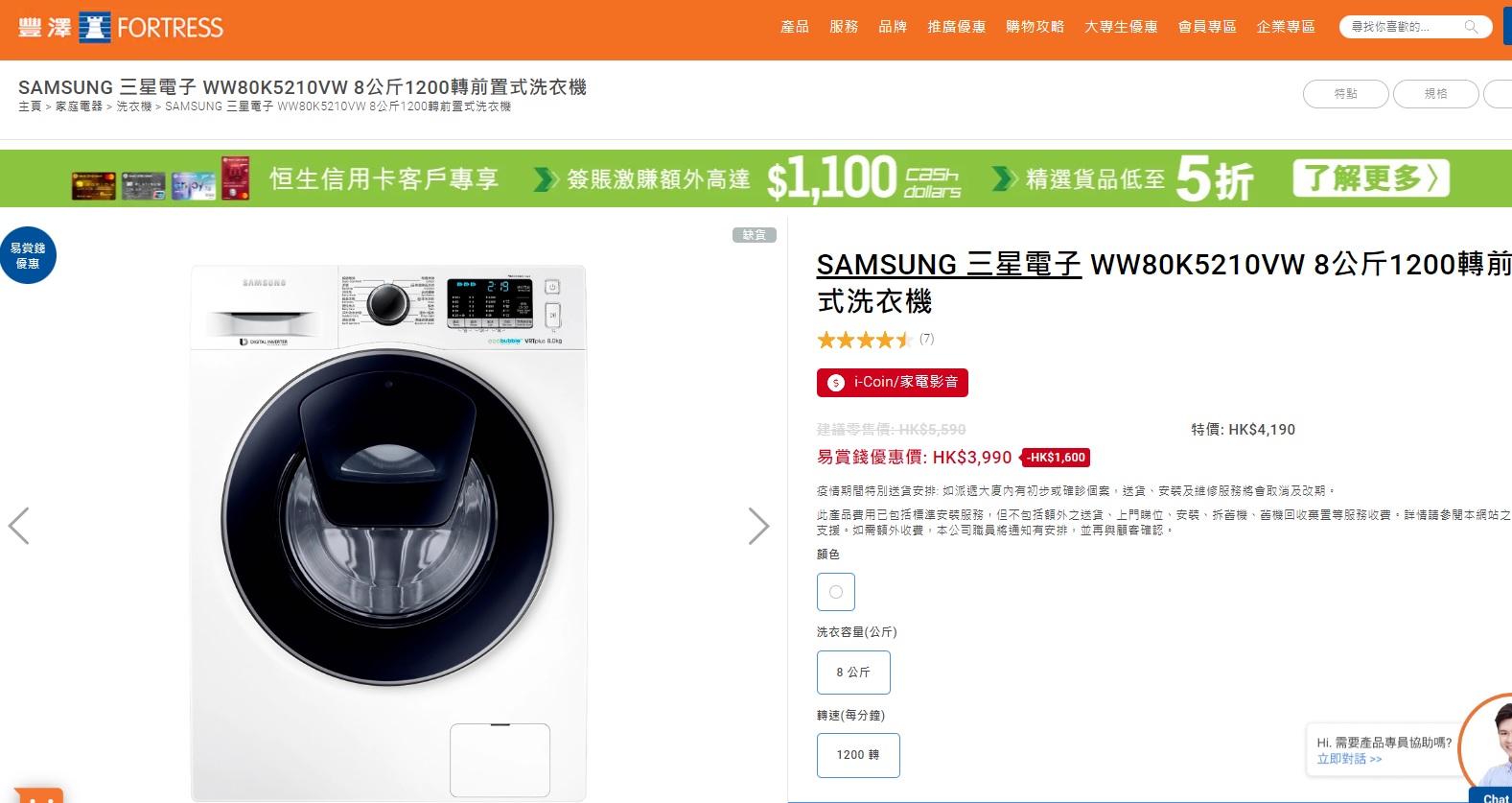The image size is (1512, 803).
Task: Click the right arrow to view next product image
Action: (x=759, y=526)
